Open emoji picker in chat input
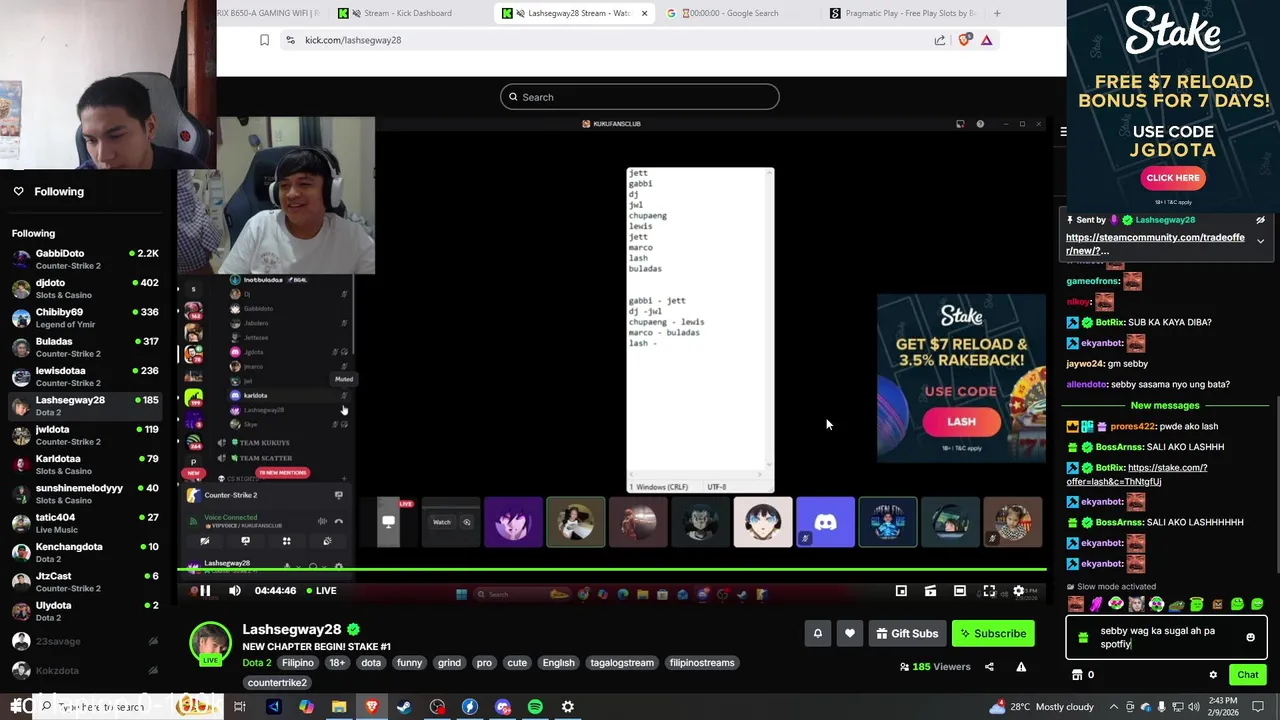 tap(1250, 638)
